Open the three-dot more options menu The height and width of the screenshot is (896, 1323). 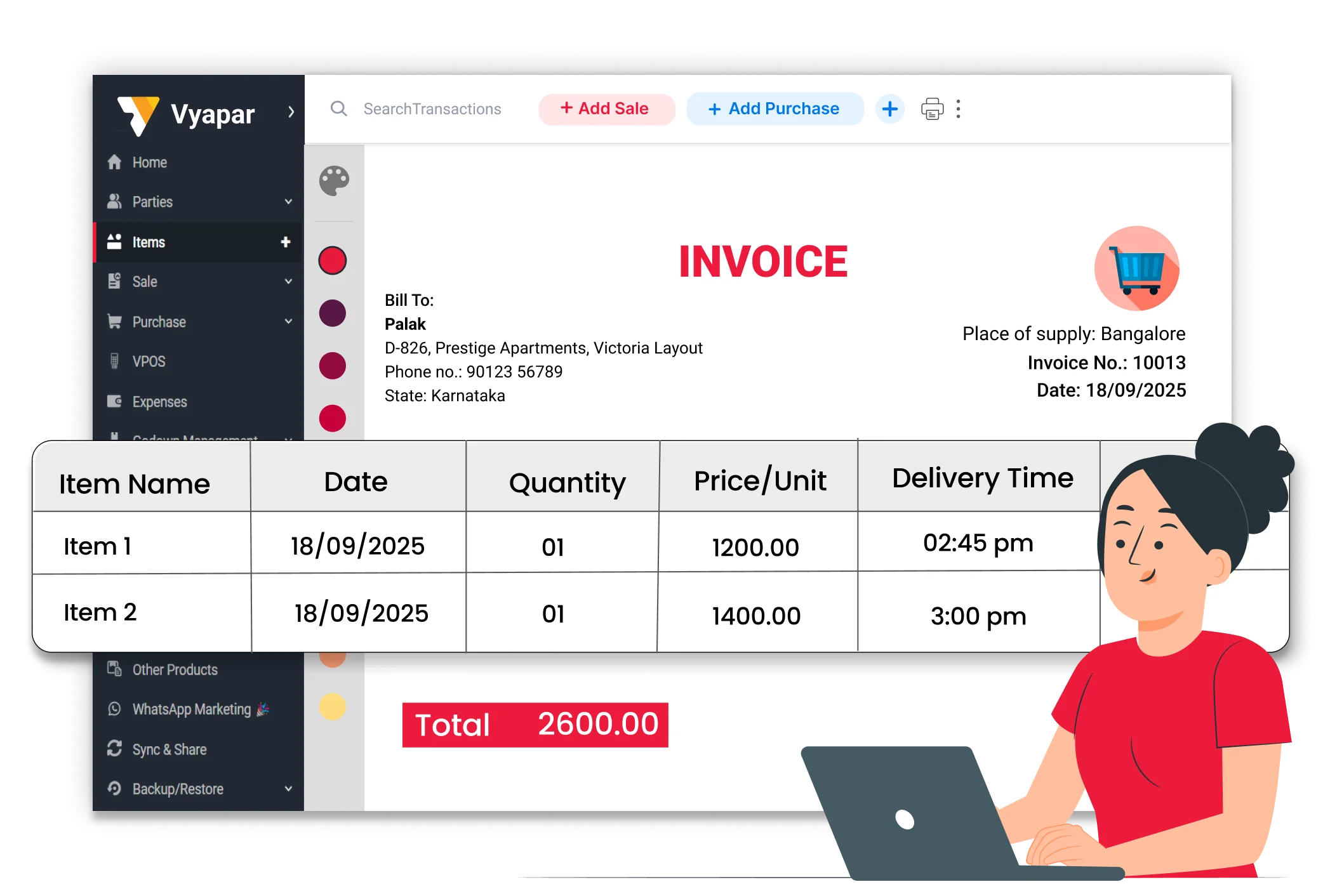tap(958, 109)
